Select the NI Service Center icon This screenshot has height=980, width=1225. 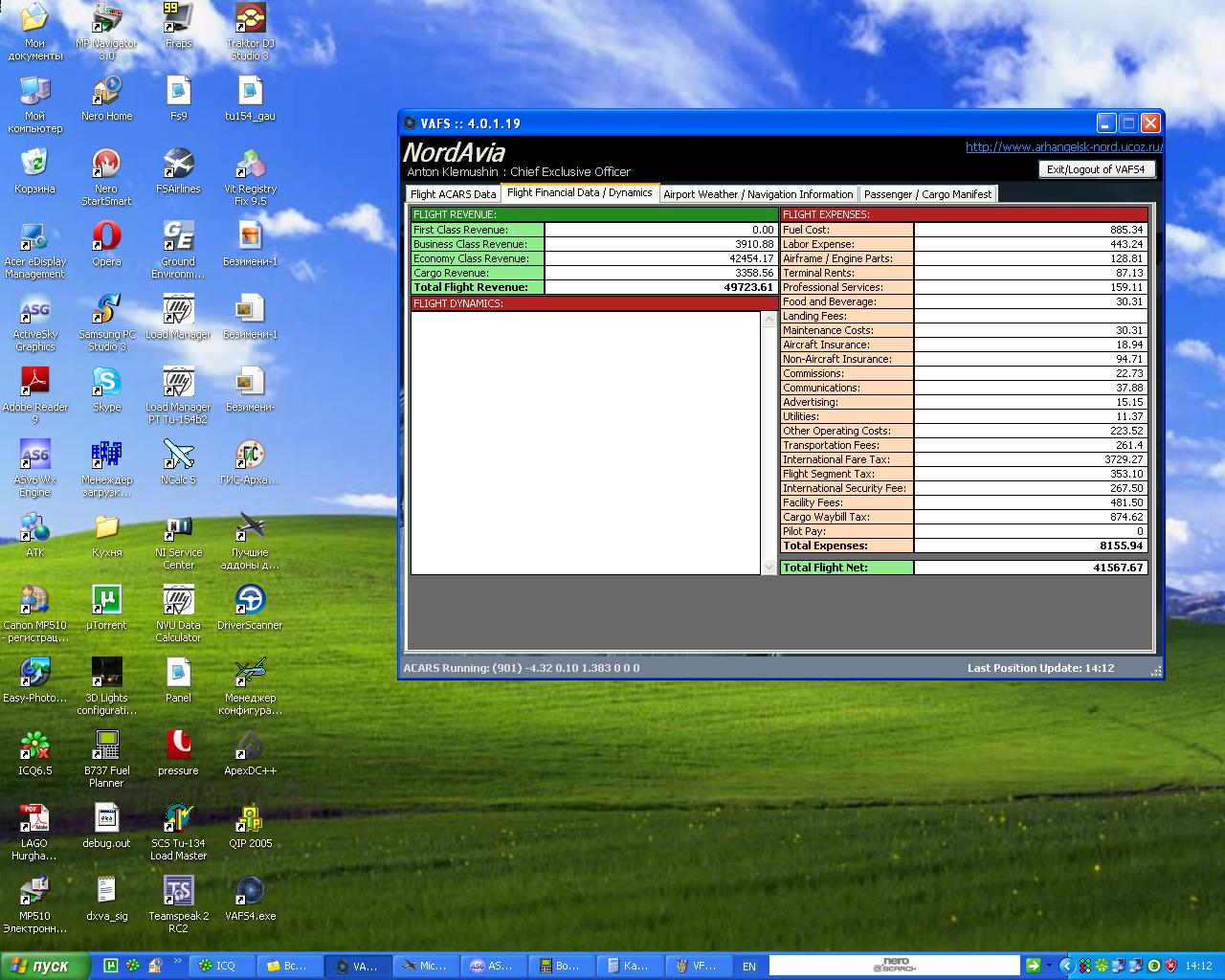178,540
